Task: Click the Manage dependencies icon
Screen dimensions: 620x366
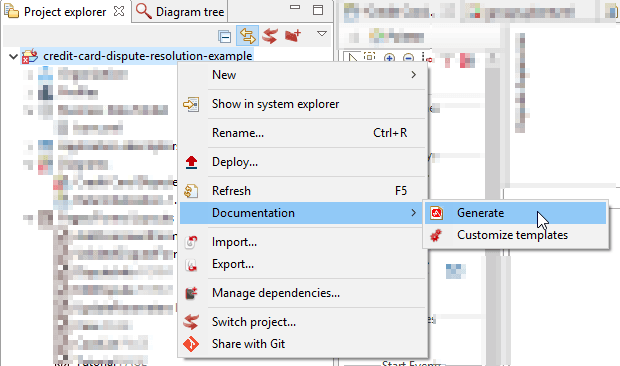Action: [191, 293]
